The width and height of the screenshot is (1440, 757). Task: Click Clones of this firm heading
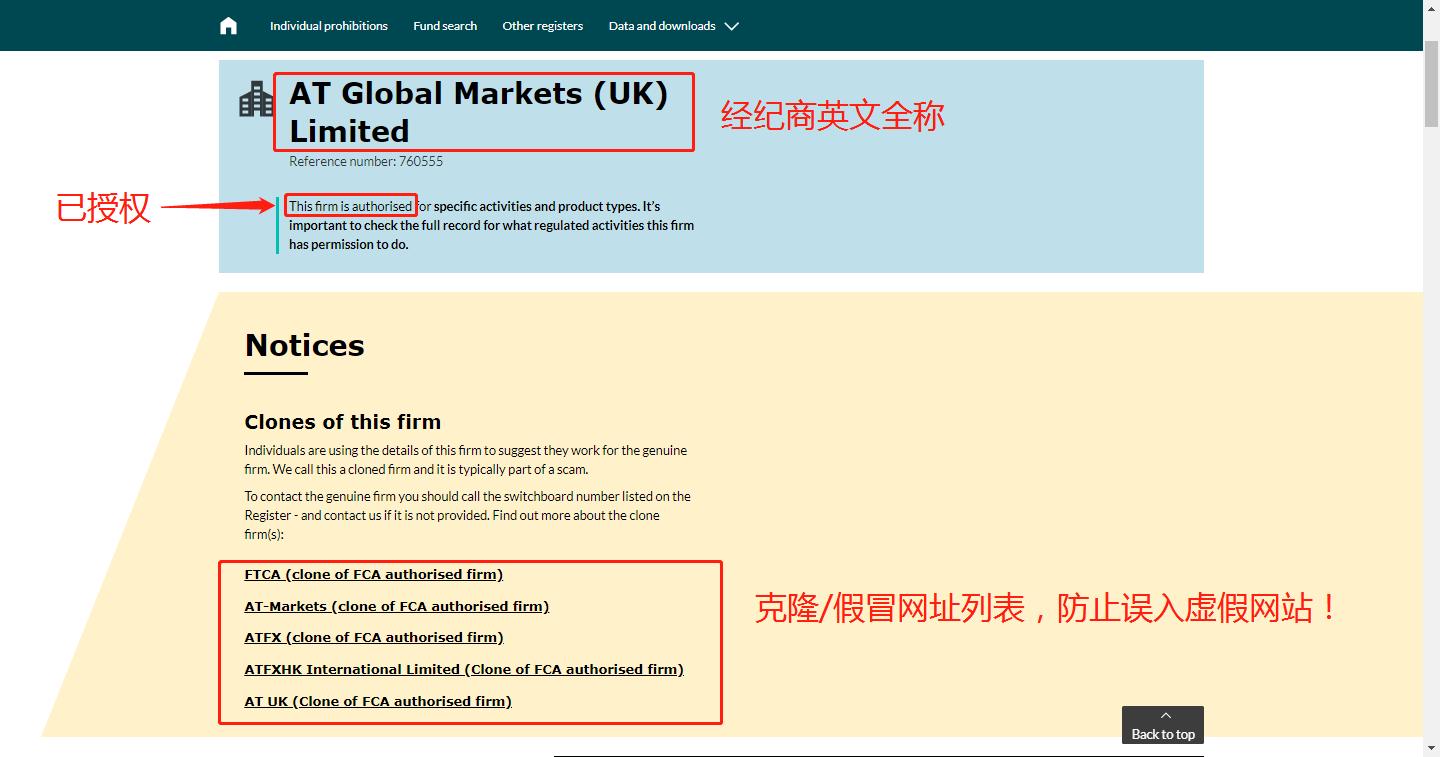coord(343,422)
